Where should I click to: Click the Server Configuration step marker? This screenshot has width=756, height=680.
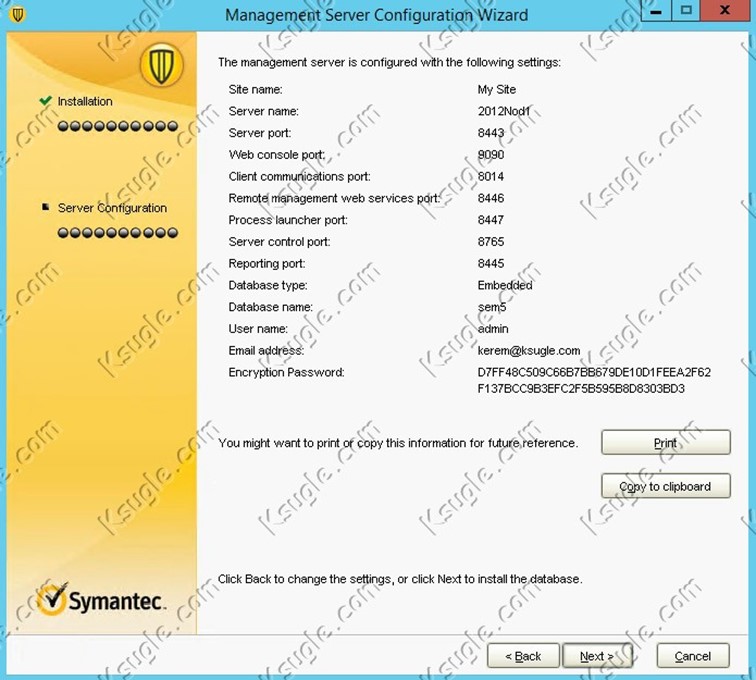click(x=46, y=207)
